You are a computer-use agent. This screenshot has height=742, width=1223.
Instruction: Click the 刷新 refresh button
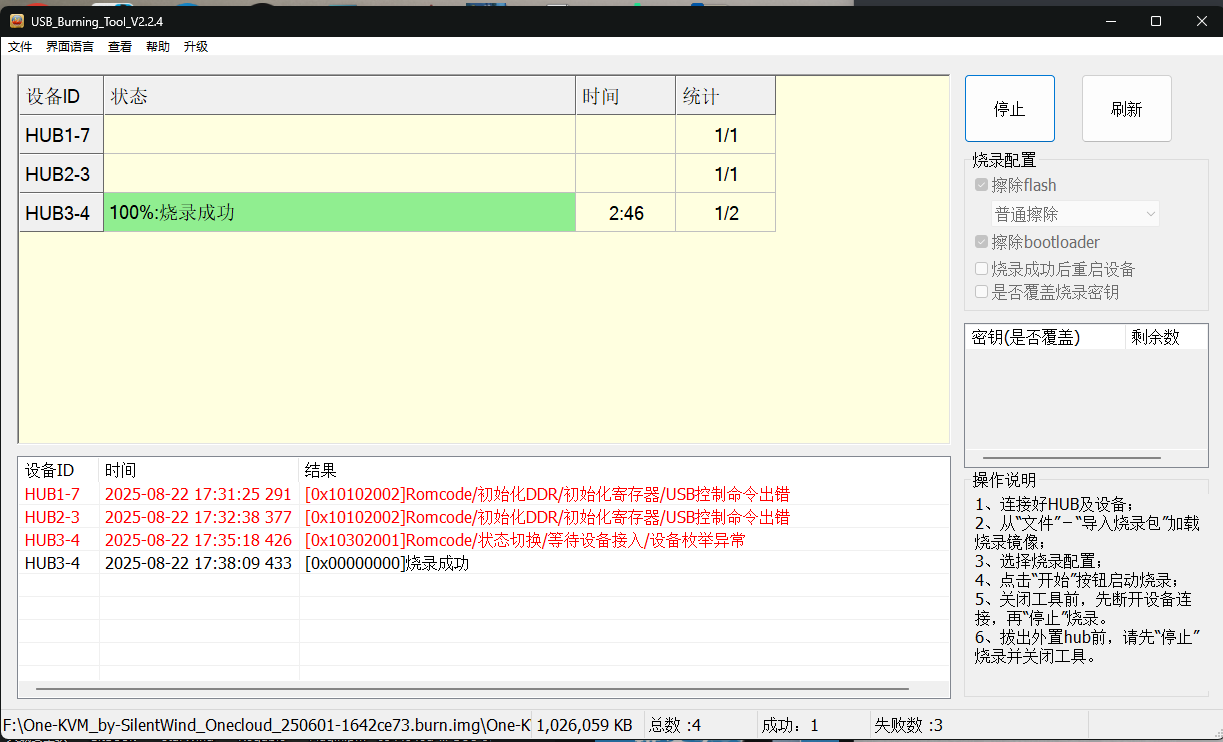click(x=1126, y=108)
